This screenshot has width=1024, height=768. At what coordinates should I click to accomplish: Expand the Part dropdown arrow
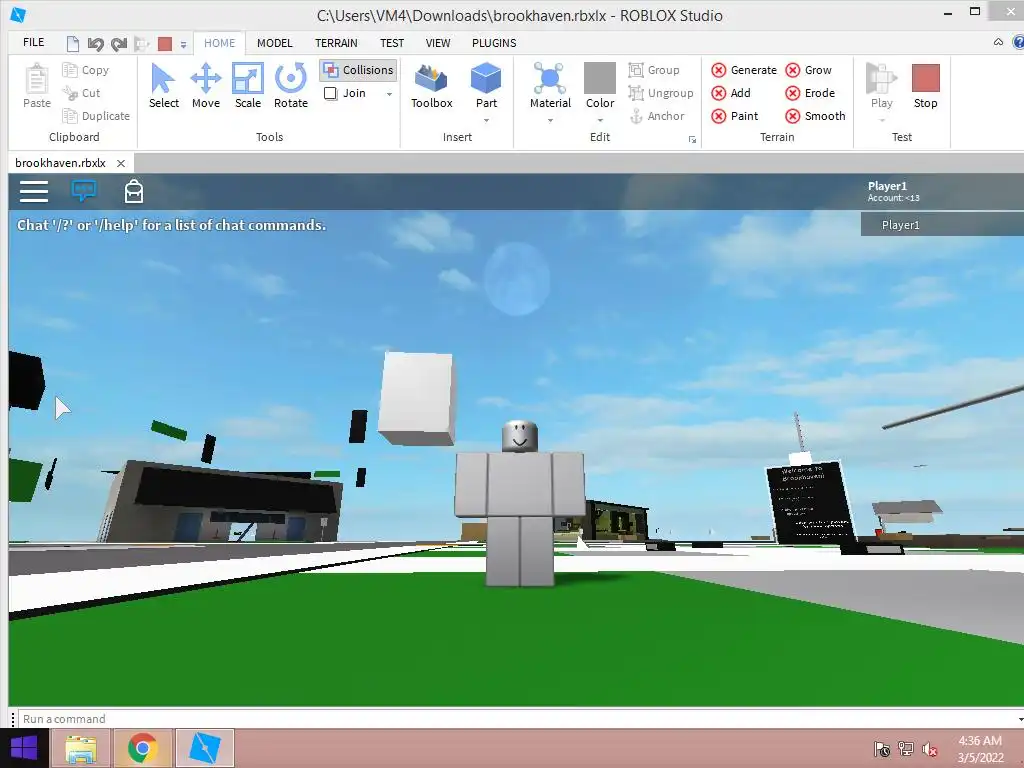tap(486, 120)
